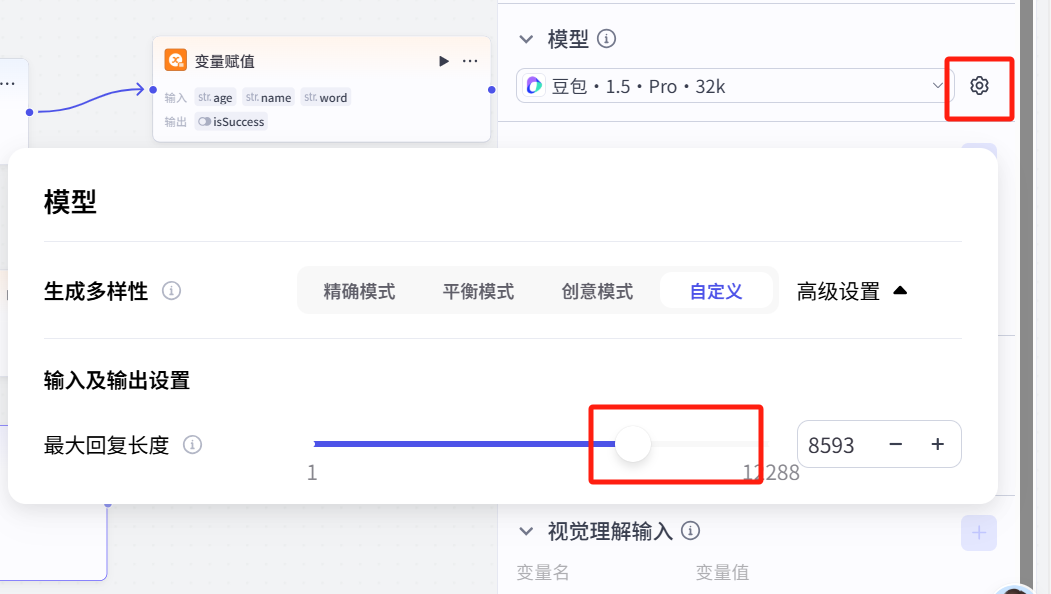Viewport: 1051px width, 594px height.
Task: Open the node's more options menu
Action: point(470,60)
